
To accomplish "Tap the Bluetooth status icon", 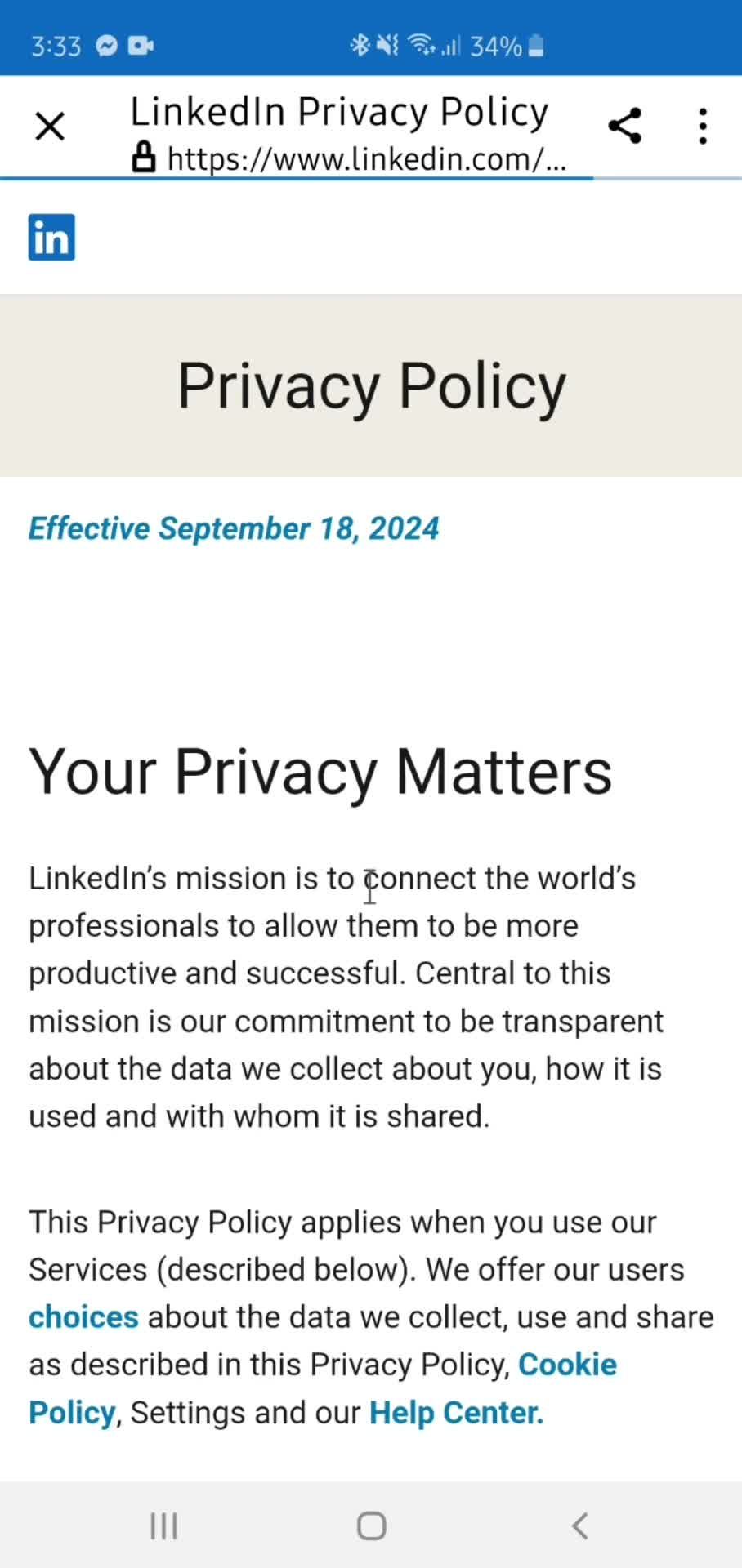I will coord(360,46).
